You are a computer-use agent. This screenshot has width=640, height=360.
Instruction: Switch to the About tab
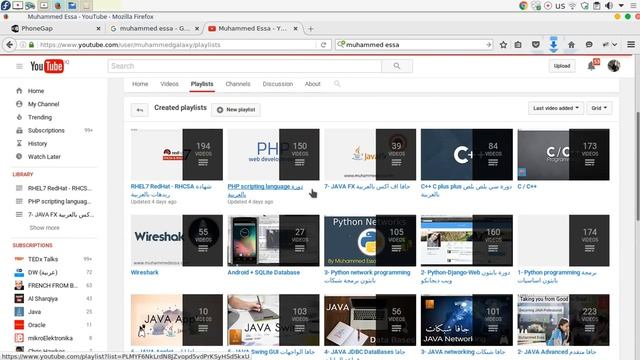tap(312, 84)
